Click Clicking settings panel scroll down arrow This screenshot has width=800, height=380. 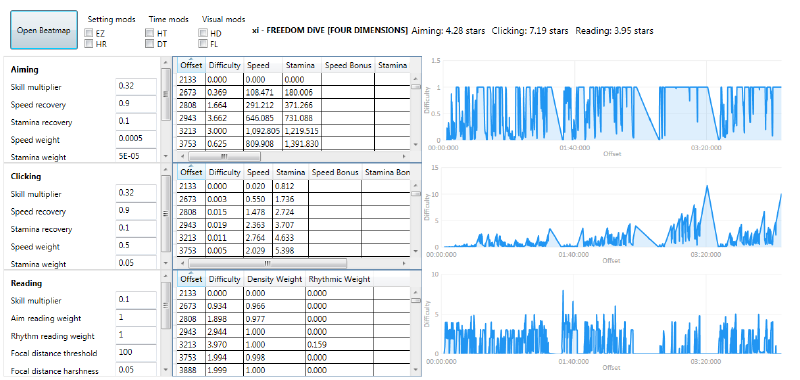[165, 263]
